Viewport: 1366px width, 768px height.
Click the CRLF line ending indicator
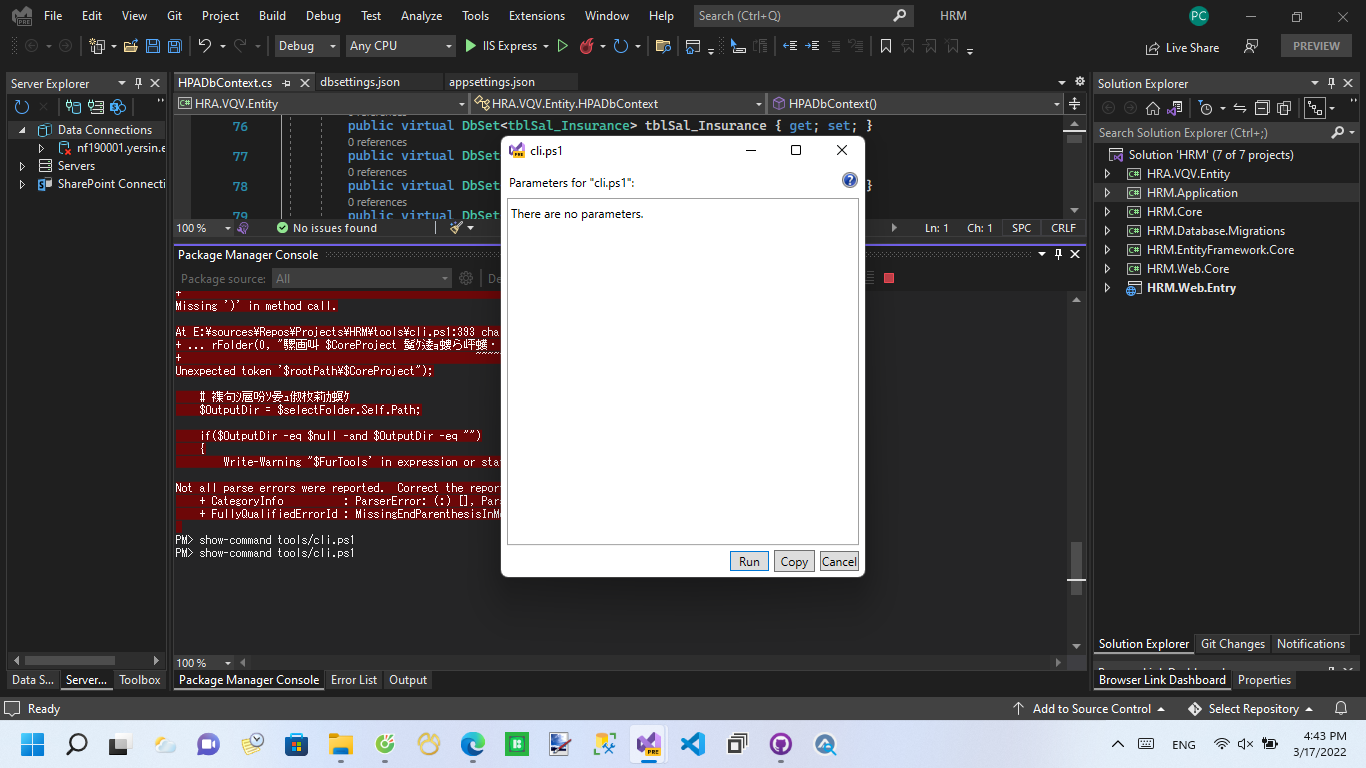pyautogui.click(x=1063, y=228)
